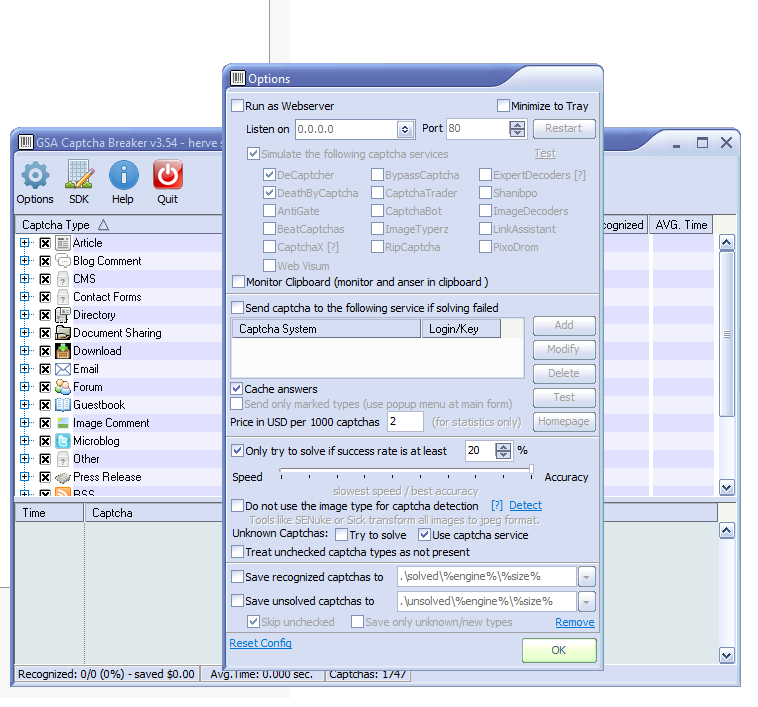Viewport: 758px width, 707px height.
Task: Click the Reset Config link
Action: click(x=261, y=643)
